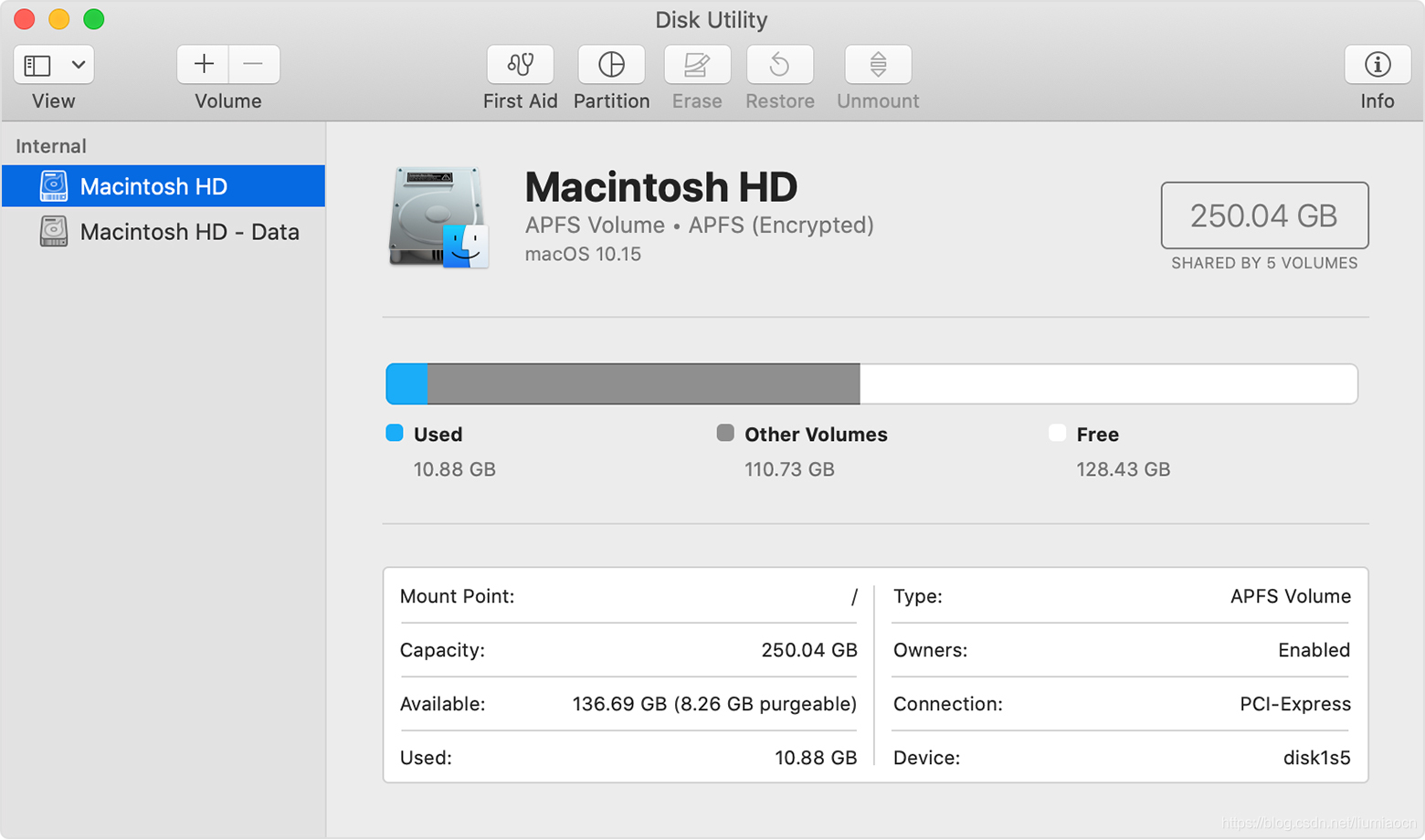Image resolution: width=1425 pixels, height=840 pixels.
Task: Click the Used legend swatch
Action: tap(394, 434)
